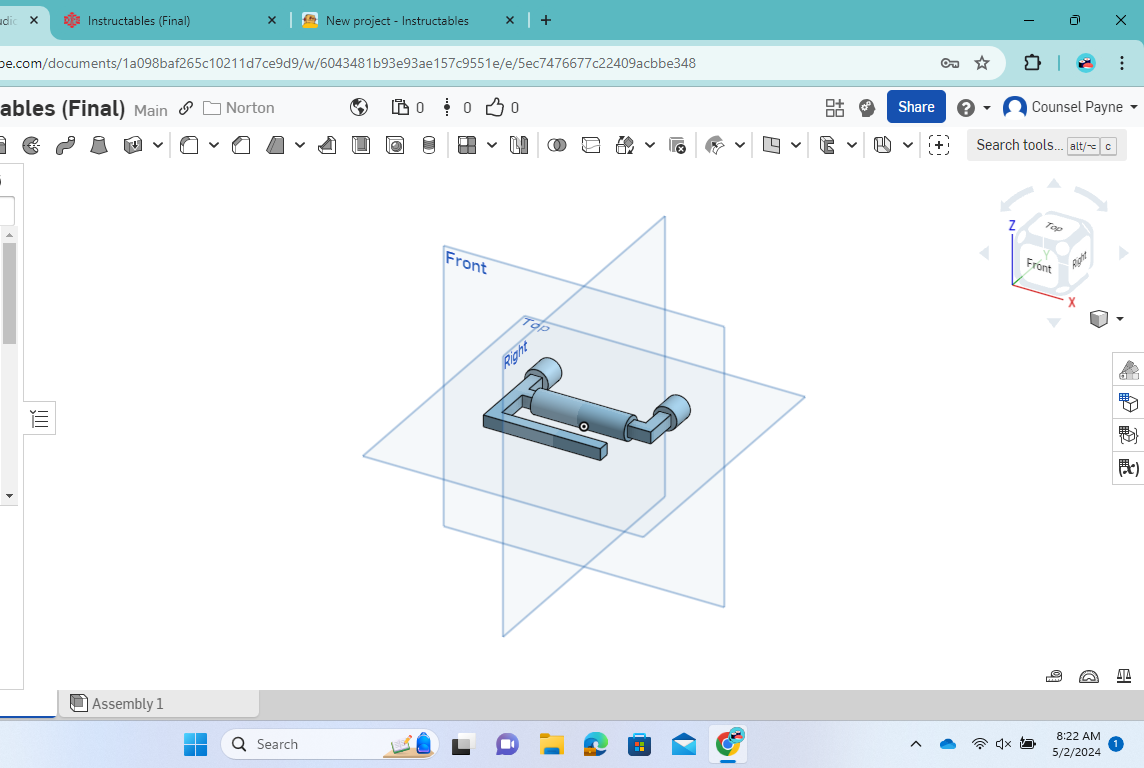Click the Mass properties scale icon
This screenshot has width=1144, height=768.
click(1124, 676)
